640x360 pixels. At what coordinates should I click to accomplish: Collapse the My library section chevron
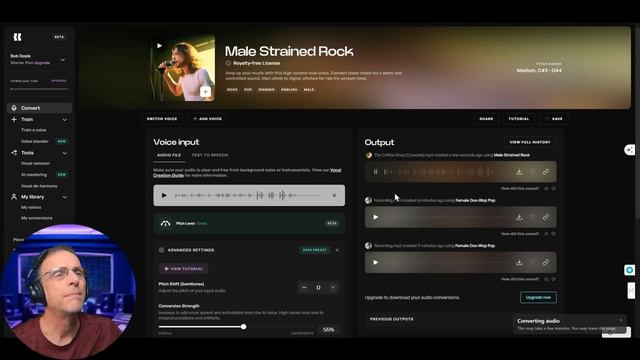click(x=64, y=197)
